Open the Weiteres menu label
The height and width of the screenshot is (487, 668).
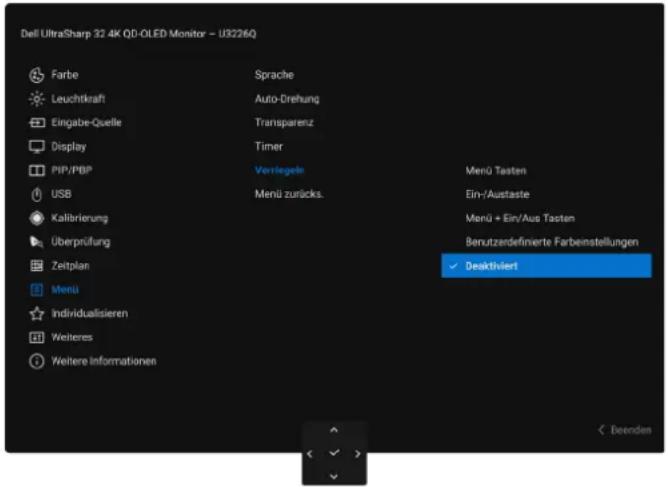click(72, 337)
